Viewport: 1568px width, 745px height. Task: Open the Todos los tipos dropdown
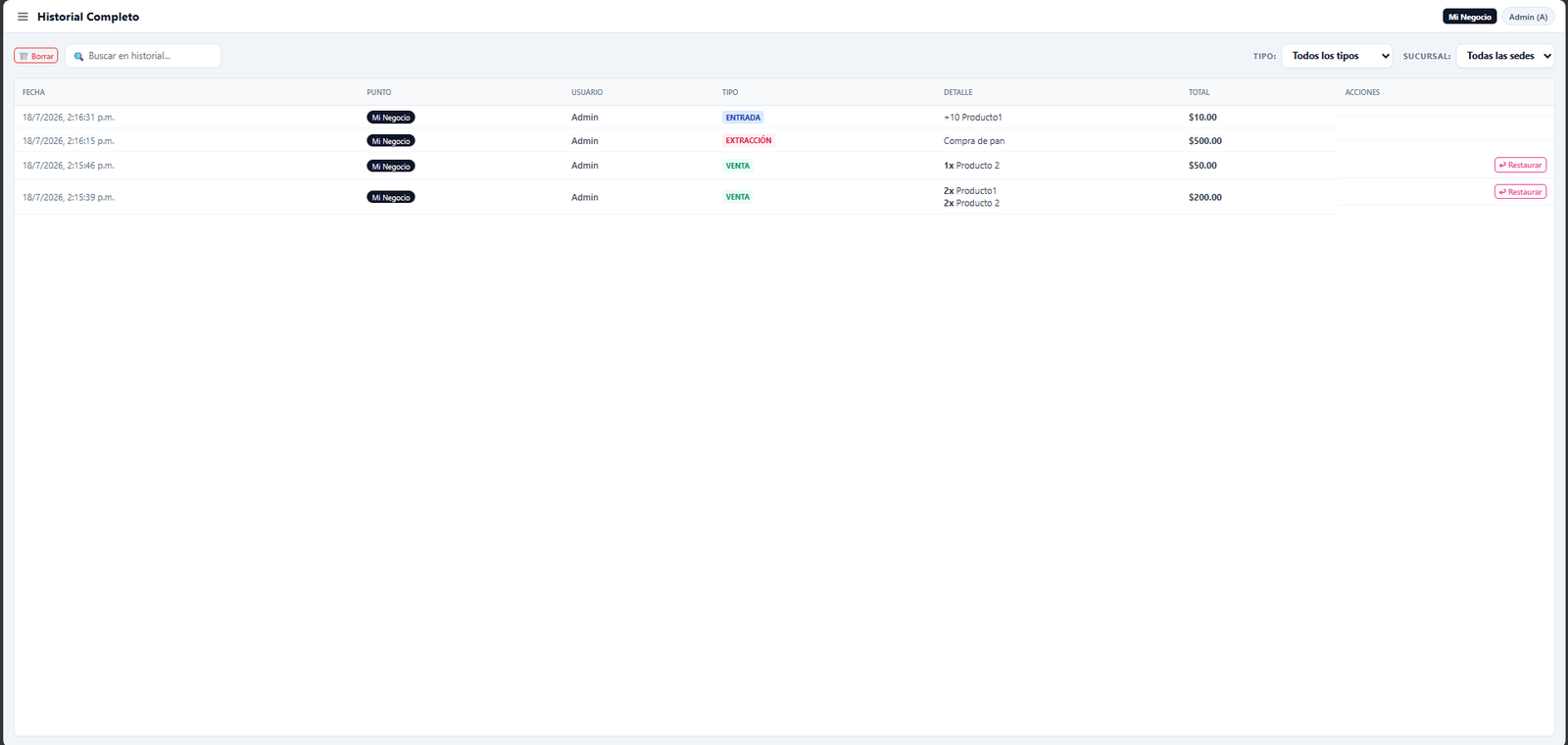1337,56
